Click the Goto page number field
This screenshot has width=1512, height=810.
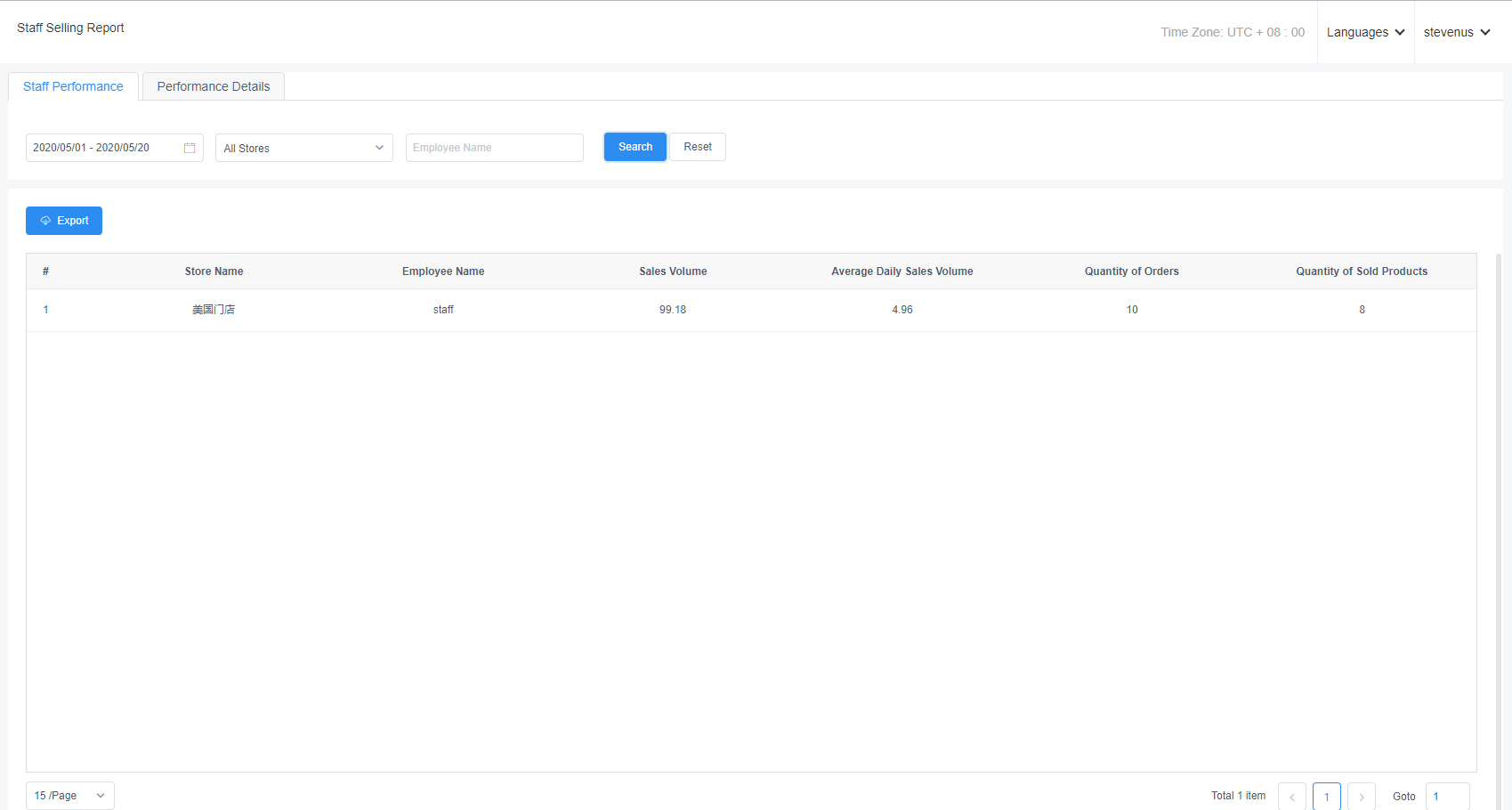pos(1447,797)
